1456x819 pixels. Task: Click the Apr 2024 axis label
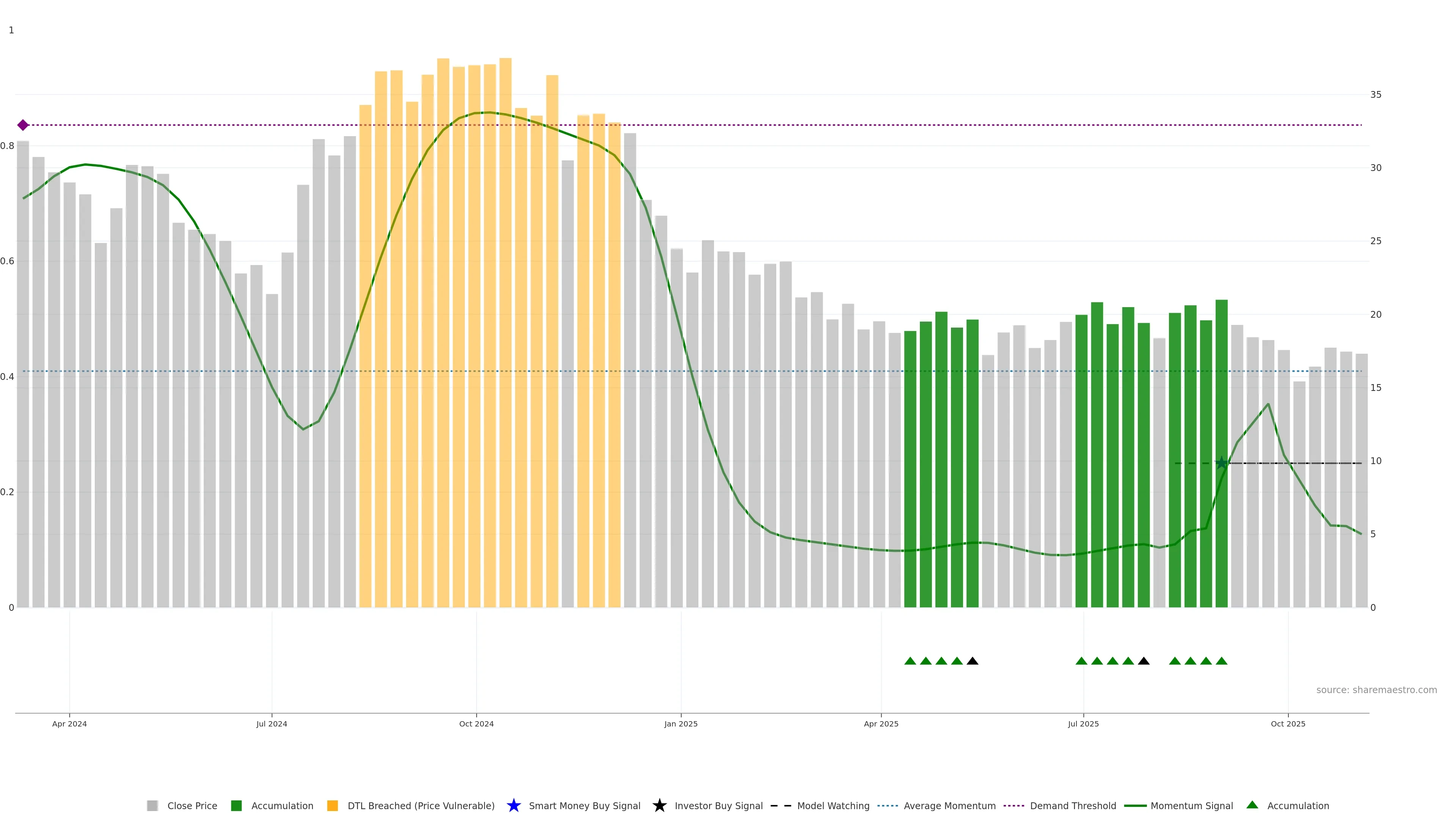(69, 723)
